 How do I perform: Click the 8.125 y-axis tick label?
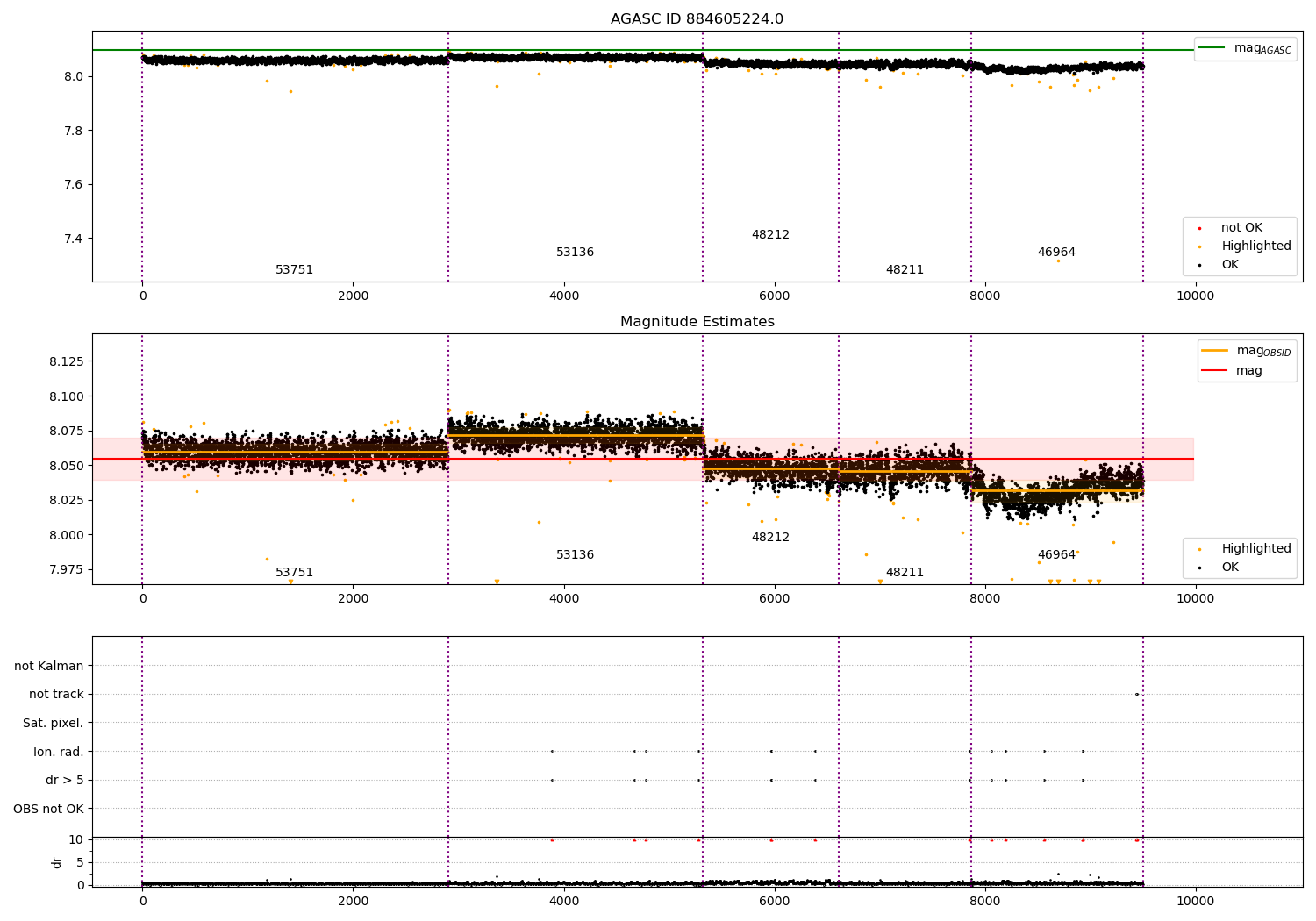[66, 361]
